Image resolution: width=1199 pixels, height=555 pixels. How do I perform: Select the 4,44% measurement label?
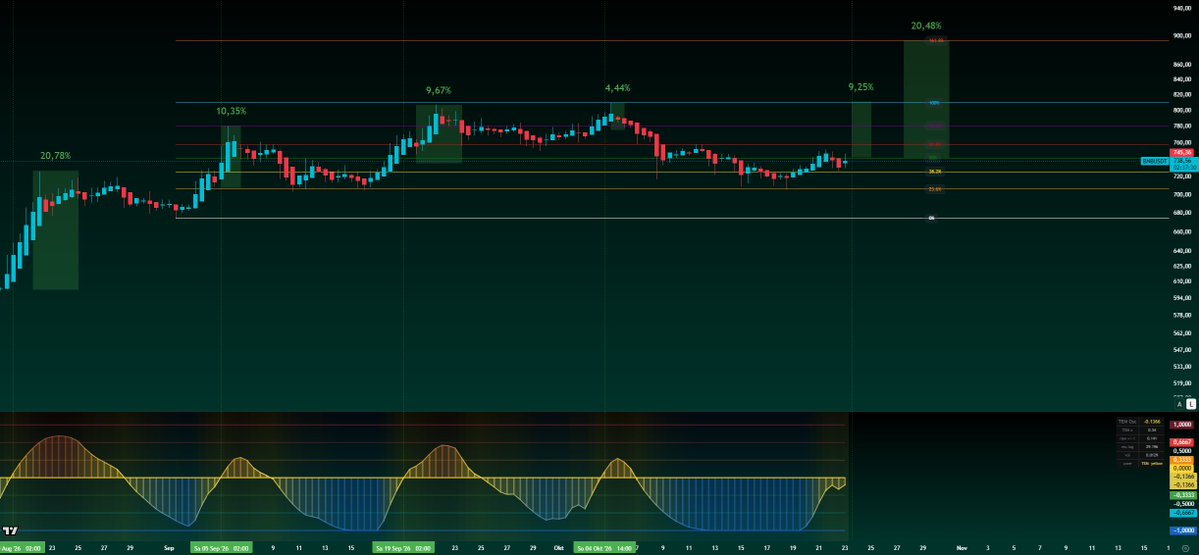(618, 89)
